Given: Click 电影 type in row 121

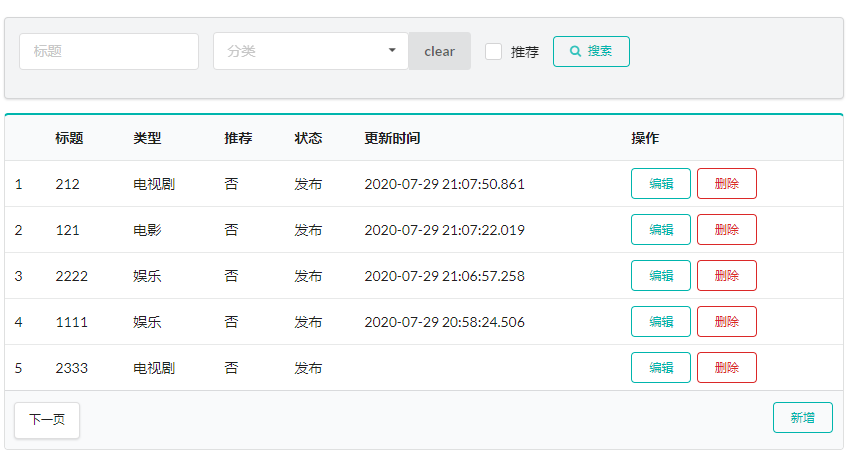Looking at the screenshot, I should tap(147, 230).
